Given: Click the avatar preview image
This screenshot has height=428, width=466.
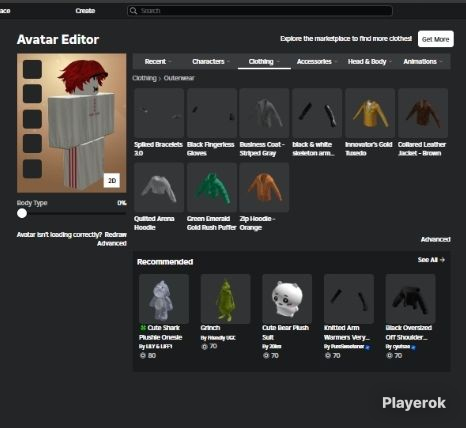Looking at the screenshot, I should (72, 123).
